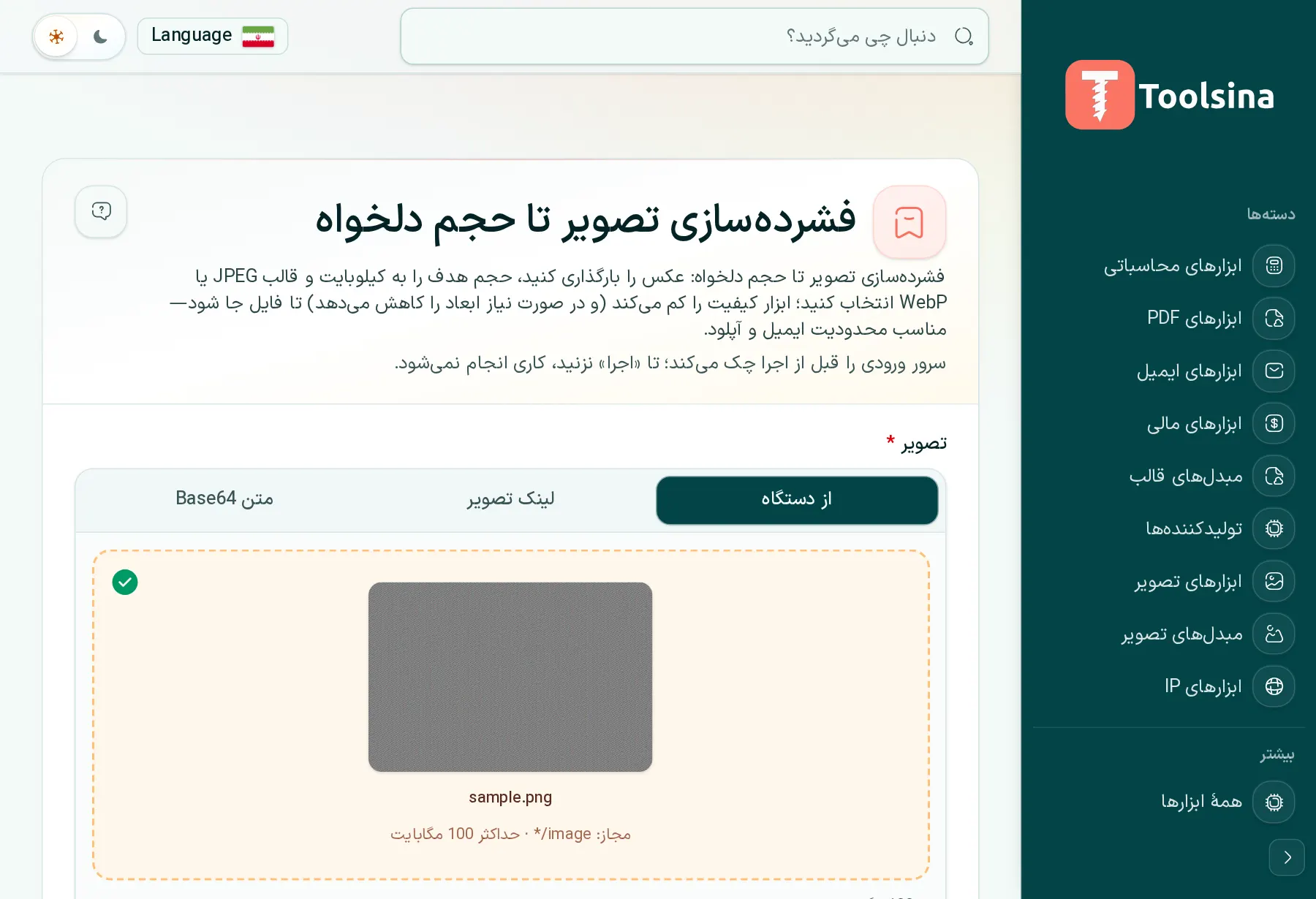
Task: Click the page title 'فشرده‌سازی تصویر تا حجم دلخواه'
Action: [585, 220]
